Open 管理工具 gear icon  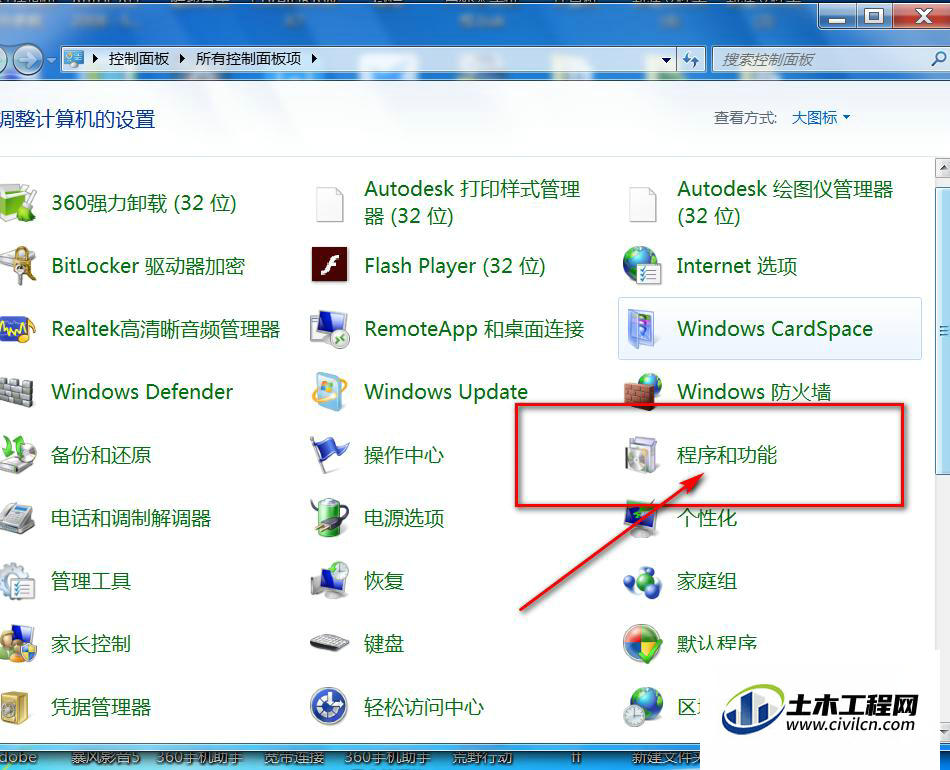(17, 581)
